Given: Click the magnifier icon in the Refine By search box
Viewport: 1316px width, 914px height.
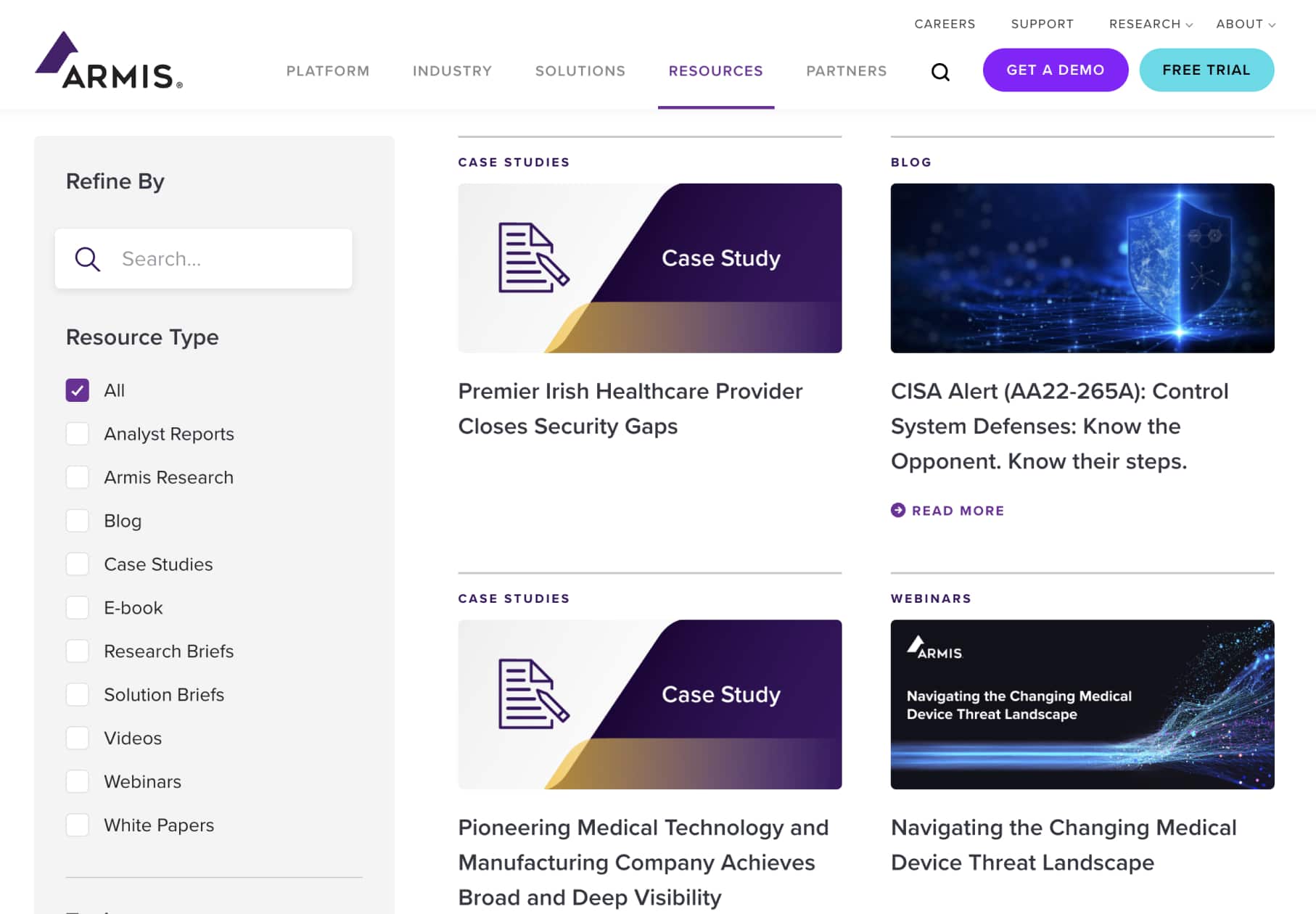Looking at the screenshot, I should [88, 259].
